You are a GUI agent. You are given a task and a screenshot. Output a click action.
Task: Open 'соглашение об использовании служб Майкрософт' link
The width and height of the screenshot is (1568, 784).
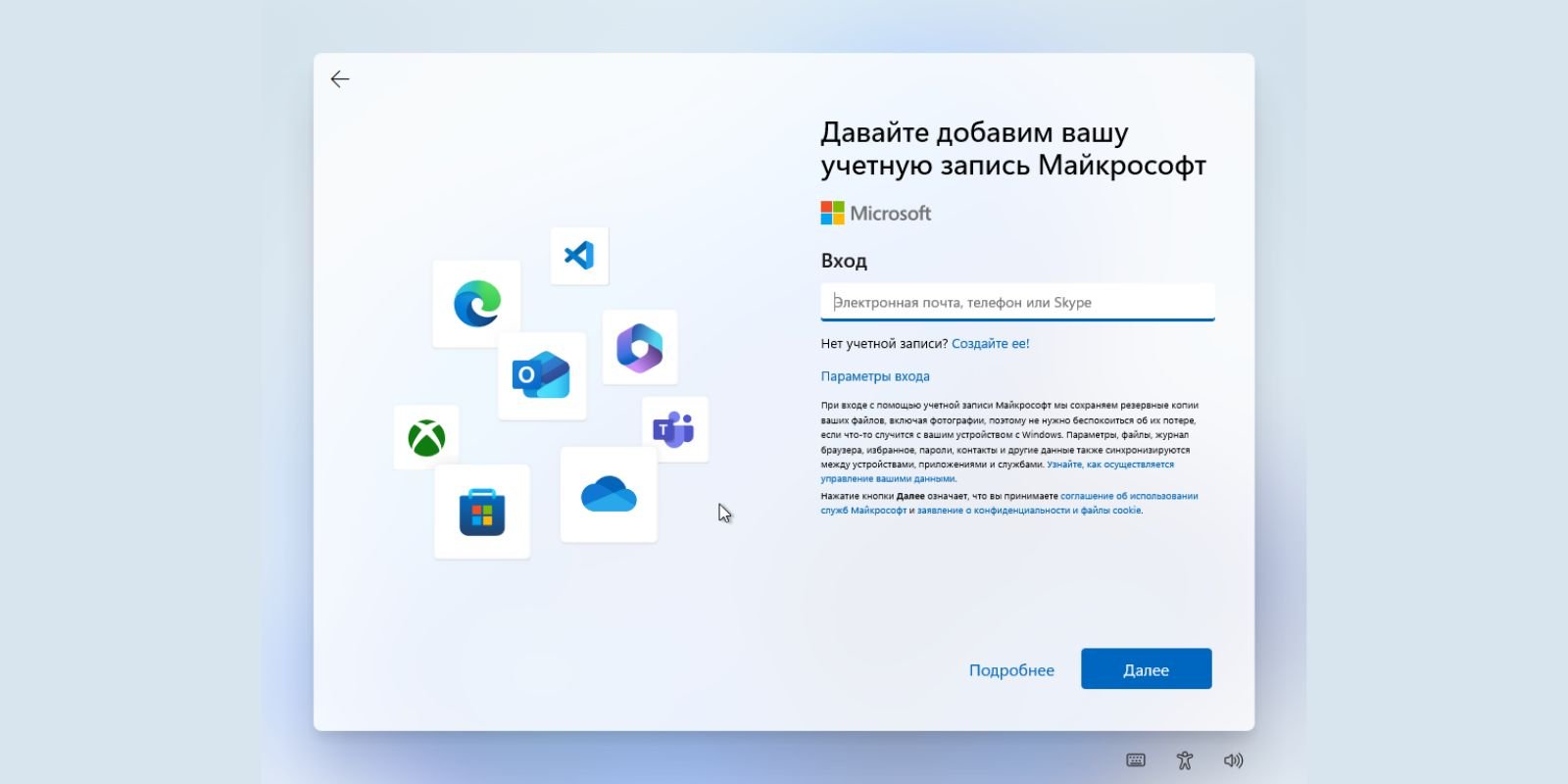click(1009, 503)
